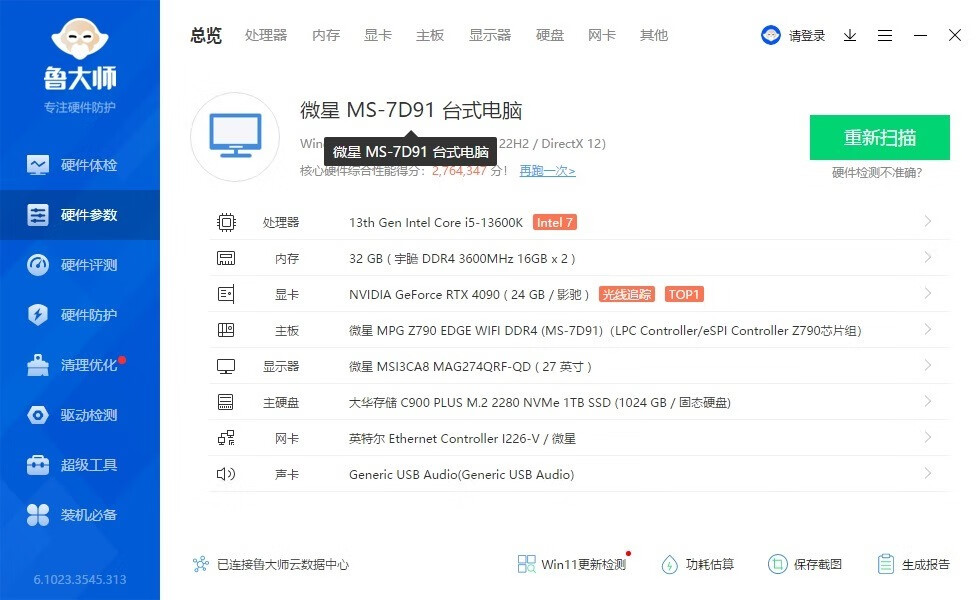980x600 pixels.
Task: Switch to the 网卡 tab
Action: coord(602,36)
